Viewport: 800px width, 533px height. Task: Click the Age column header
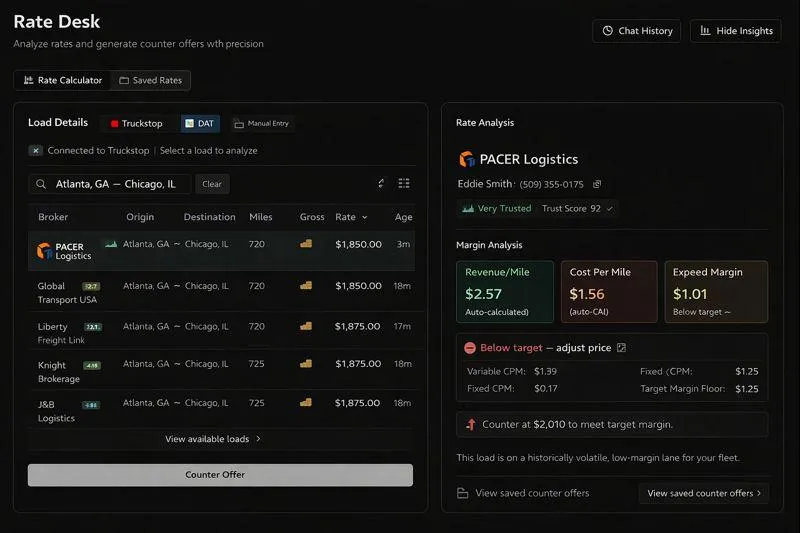tap(403, 217)
